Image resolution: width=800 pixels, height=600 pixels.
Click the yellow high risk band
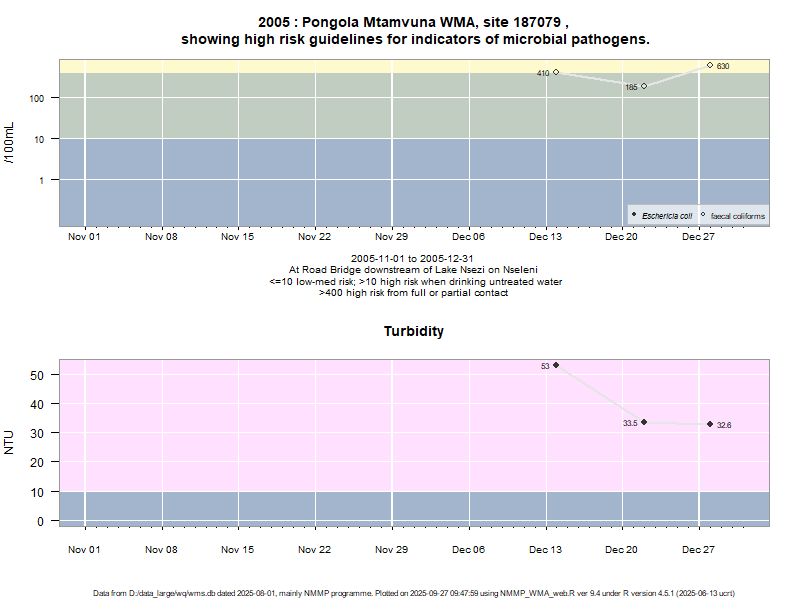300,65
